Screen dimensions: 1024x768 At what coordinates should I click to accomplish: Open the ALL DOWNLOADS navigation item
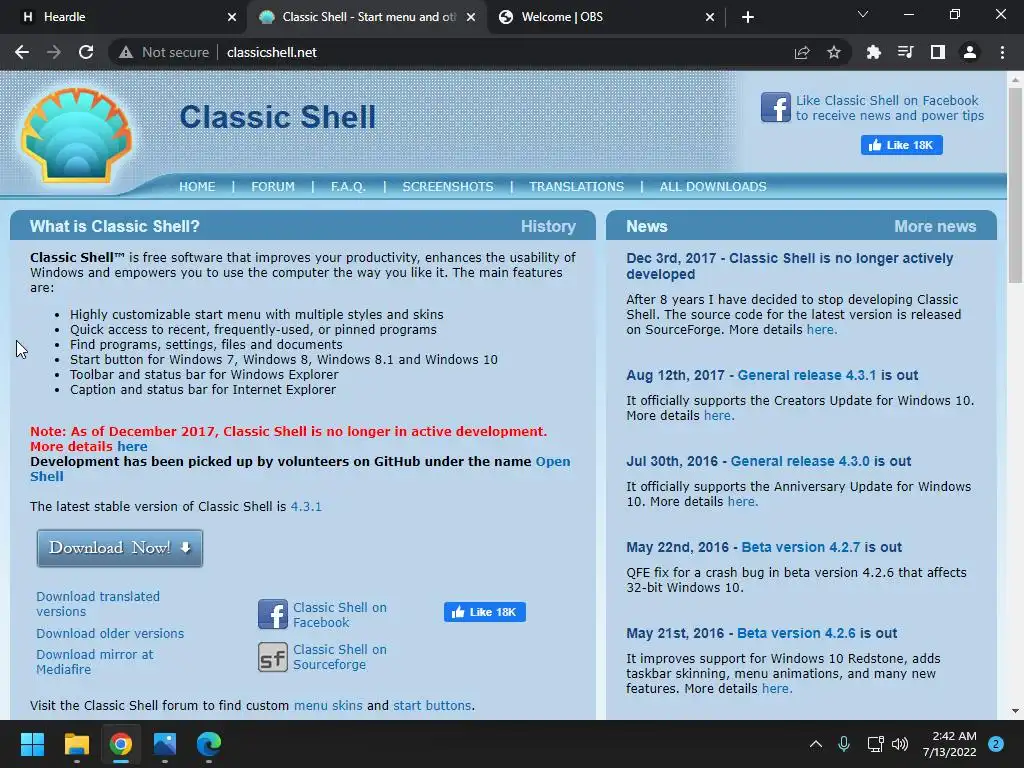point(713,187)
